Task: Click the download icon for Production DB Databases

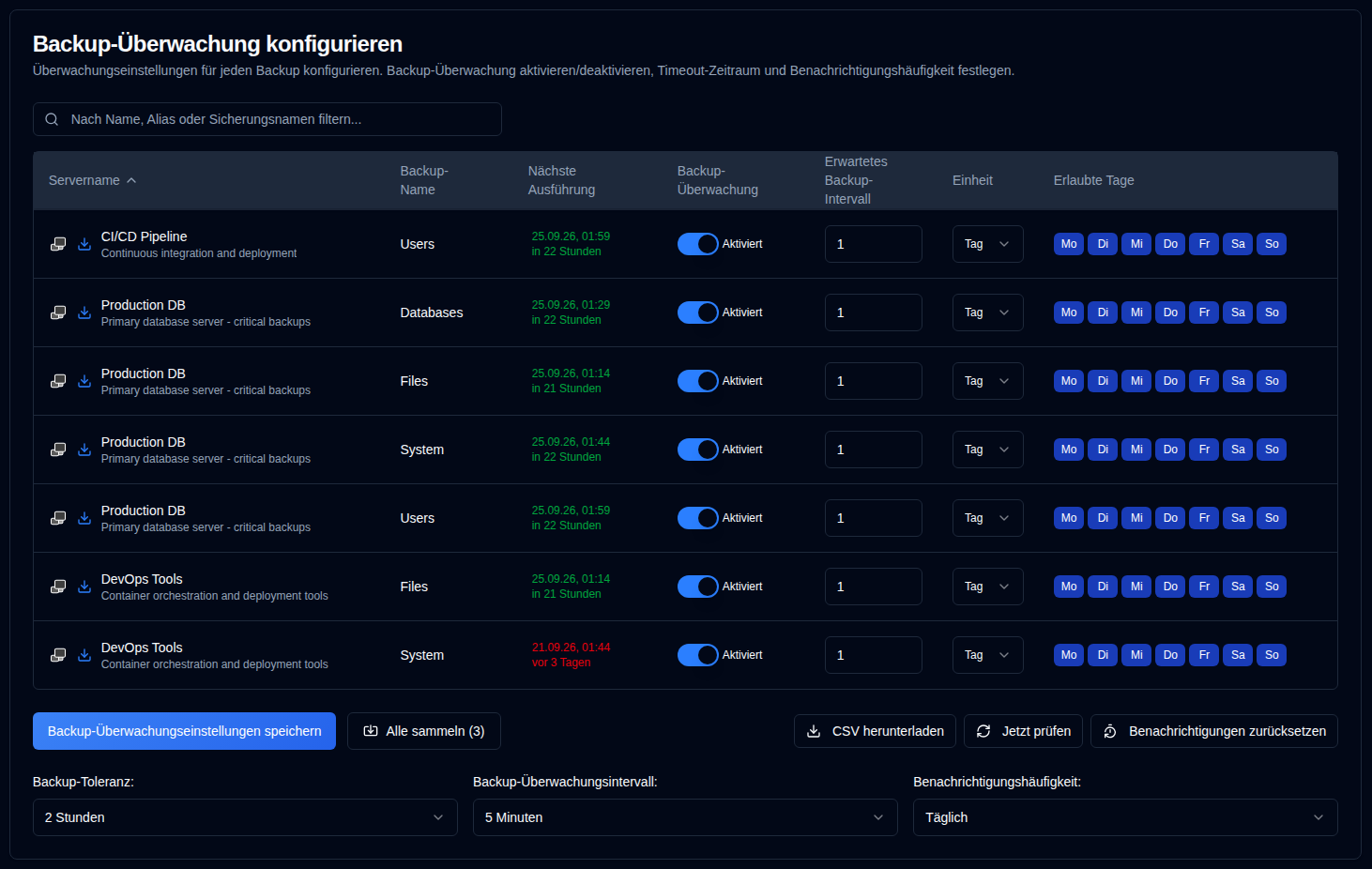Action: coord(84,313)
